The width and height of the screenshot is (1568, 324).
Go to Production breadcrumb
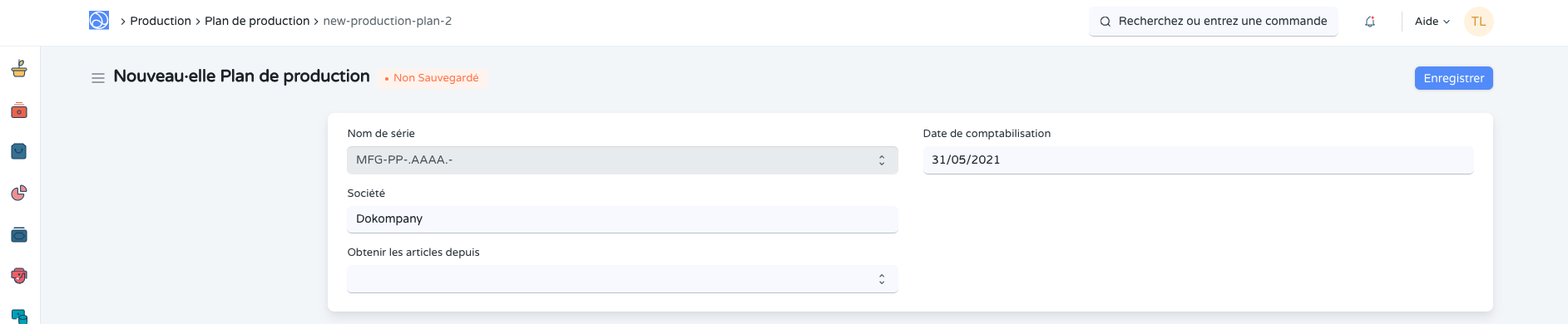pos(161,21)
